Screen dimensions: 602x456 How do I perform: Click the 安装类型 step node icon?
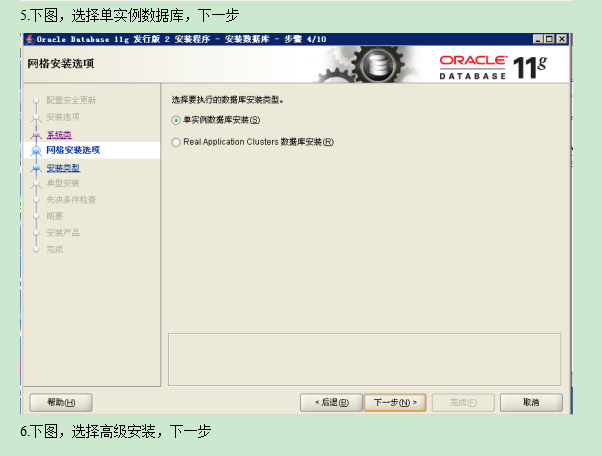coord(36,169)
